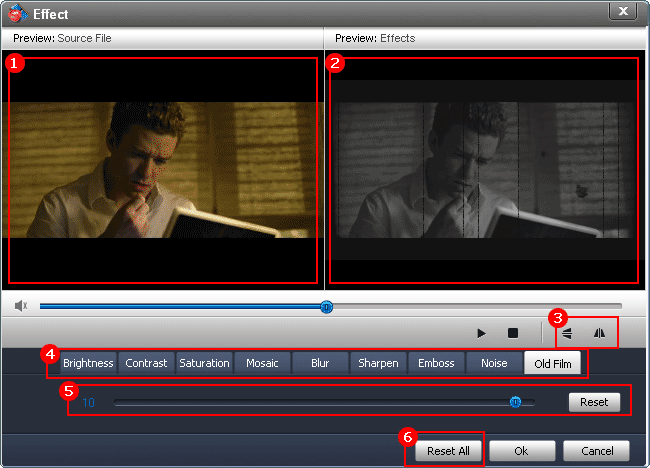The image size is (650, 468).
Task: Switch to the Saturation tab
Action: (x=204, y=363)
